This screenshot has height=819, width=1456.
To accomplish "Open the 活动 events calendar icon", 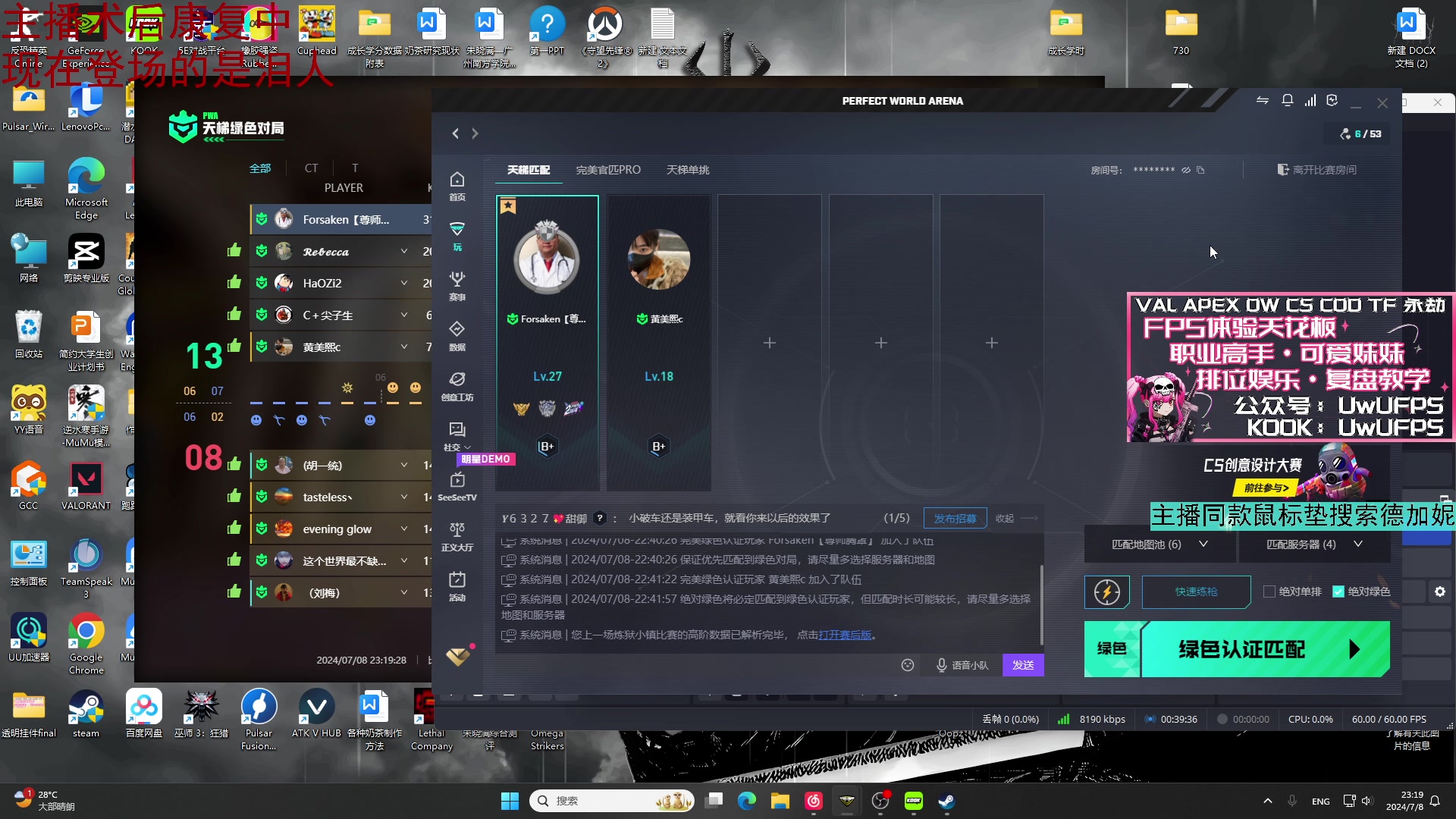I will tap(457, 586).
